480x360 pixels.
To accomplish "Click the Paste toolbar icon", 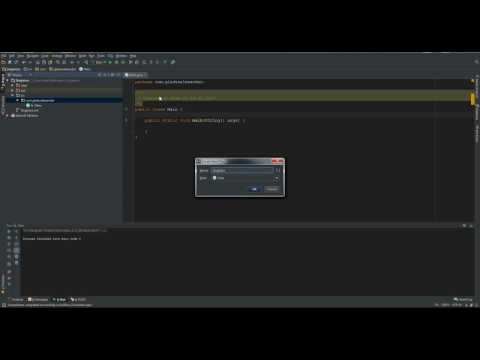I will 50,62.
